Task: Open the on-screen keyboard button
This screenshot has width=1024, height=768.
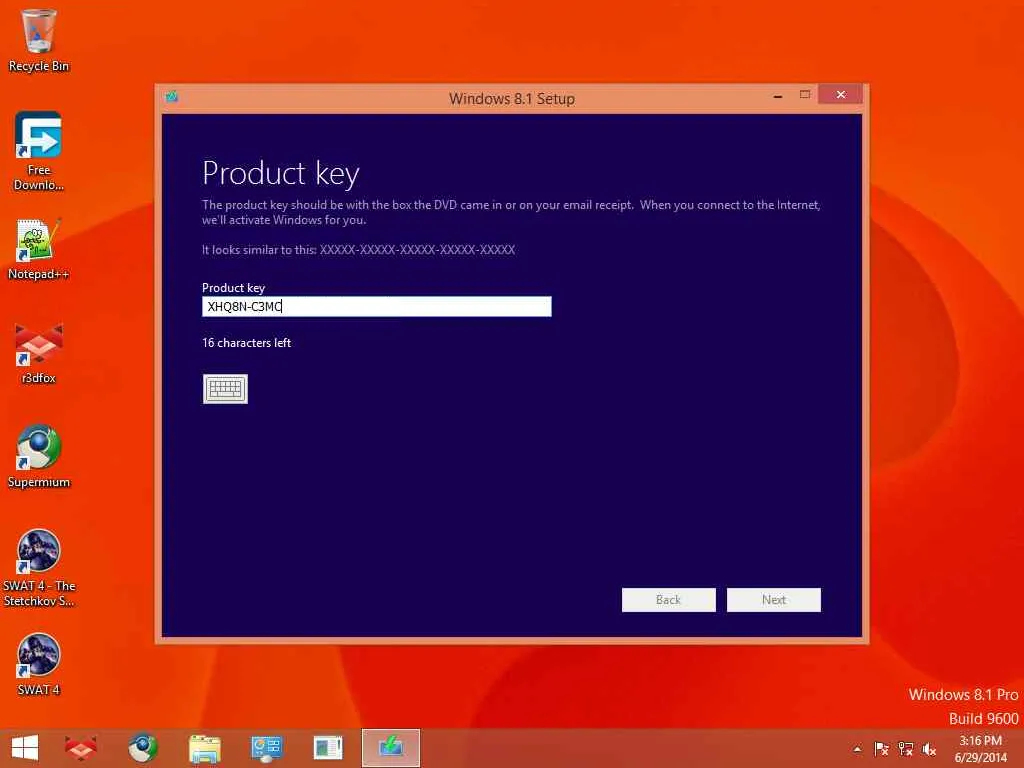Action: coord(225,389)
